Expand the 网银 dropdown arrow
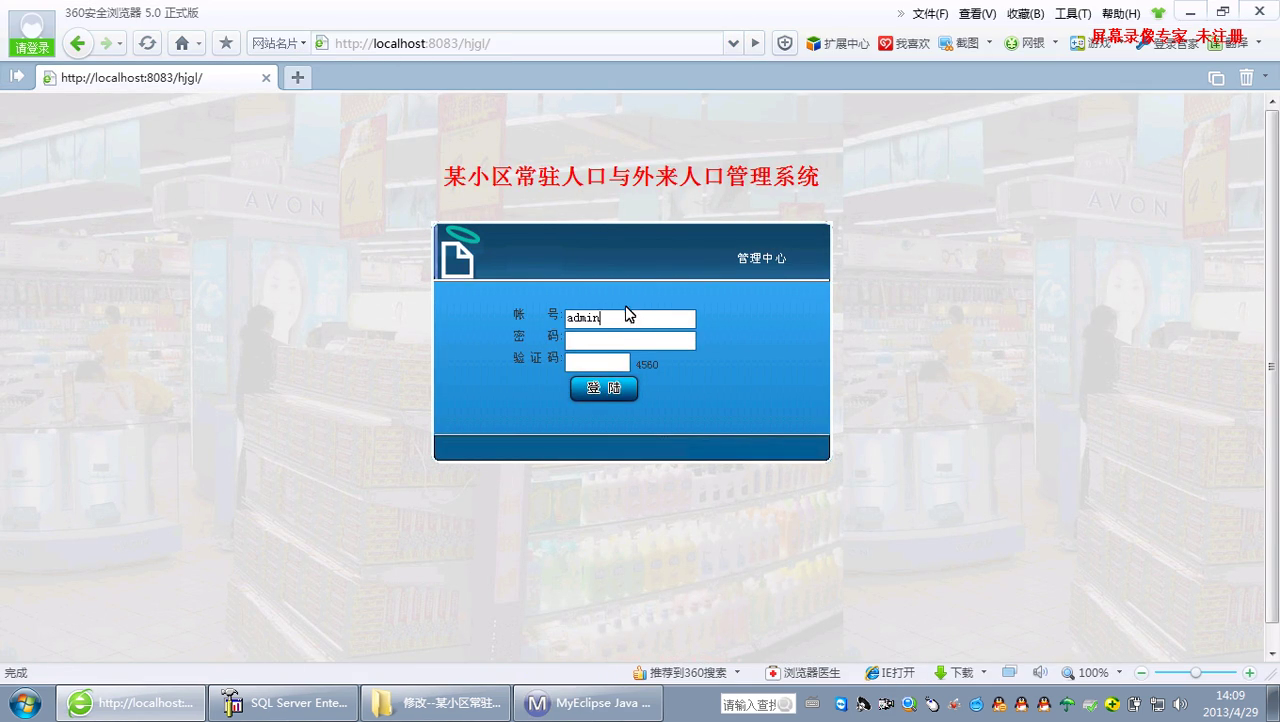 1055,43
